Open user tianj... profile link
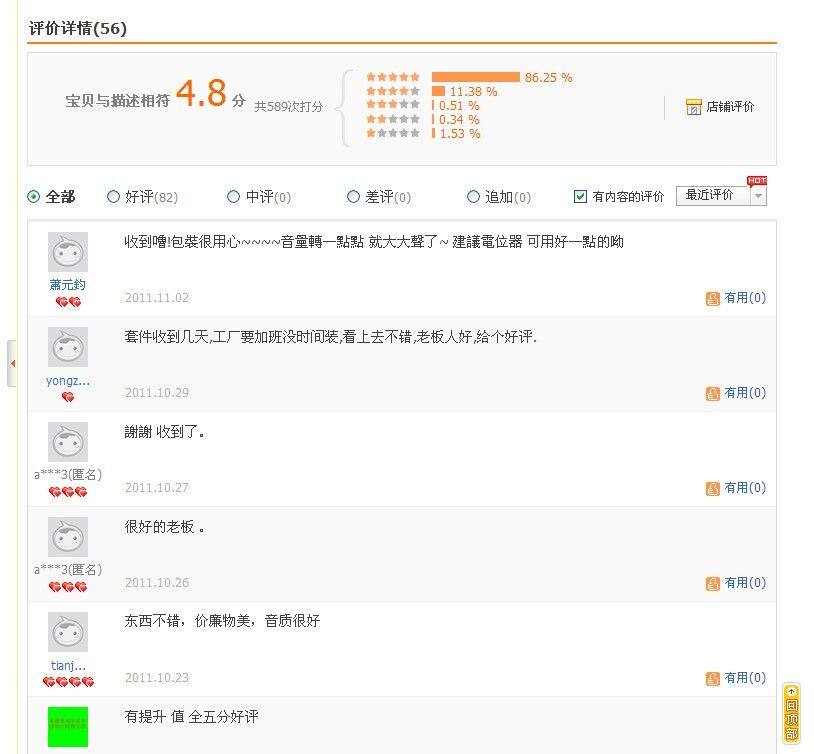814x754 pixels. click(68, 665)
